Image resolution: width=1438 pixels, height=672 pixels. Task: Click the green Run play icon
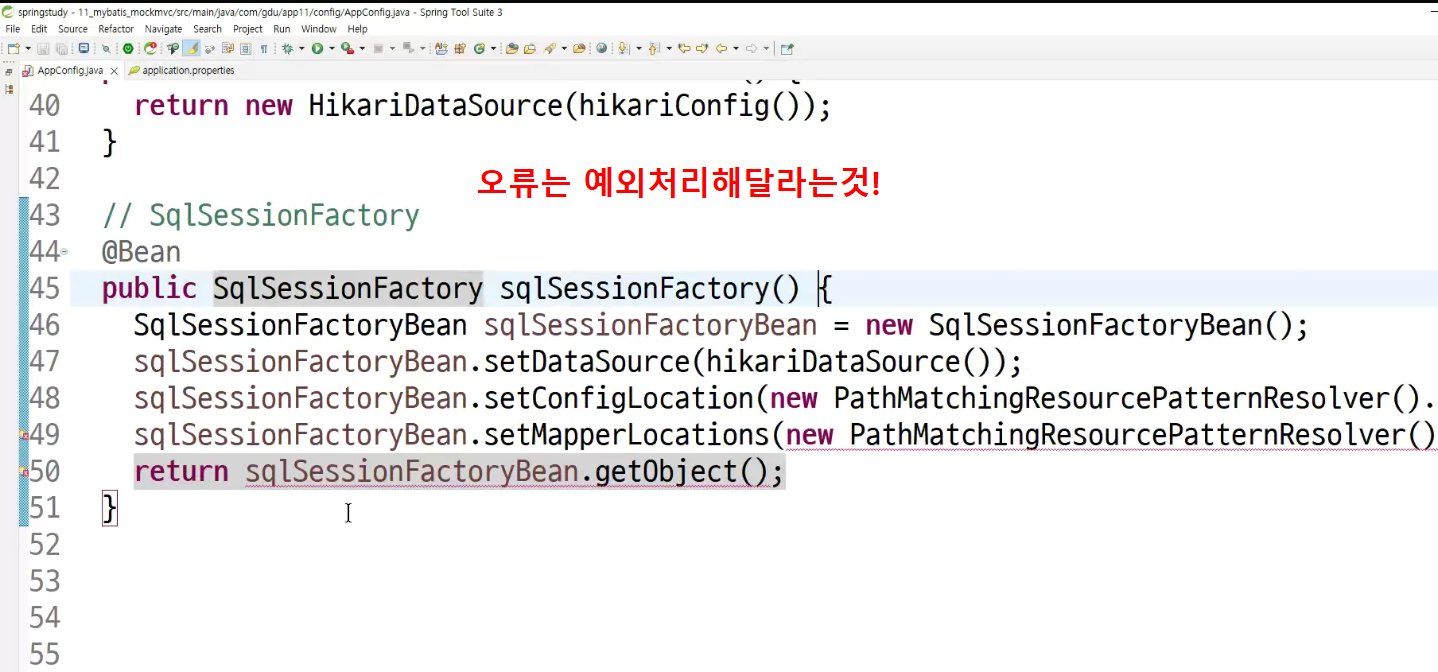[x=317, y=48]
